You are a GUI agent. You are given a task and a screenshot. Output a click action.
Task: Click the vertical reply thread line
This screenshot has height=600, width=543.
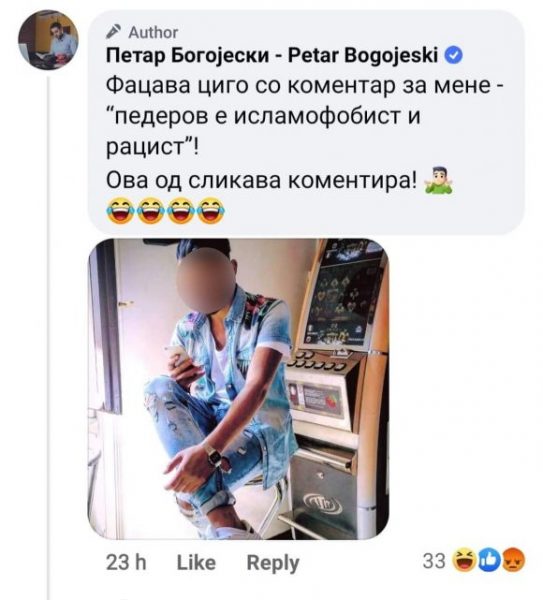click(48, 338)
